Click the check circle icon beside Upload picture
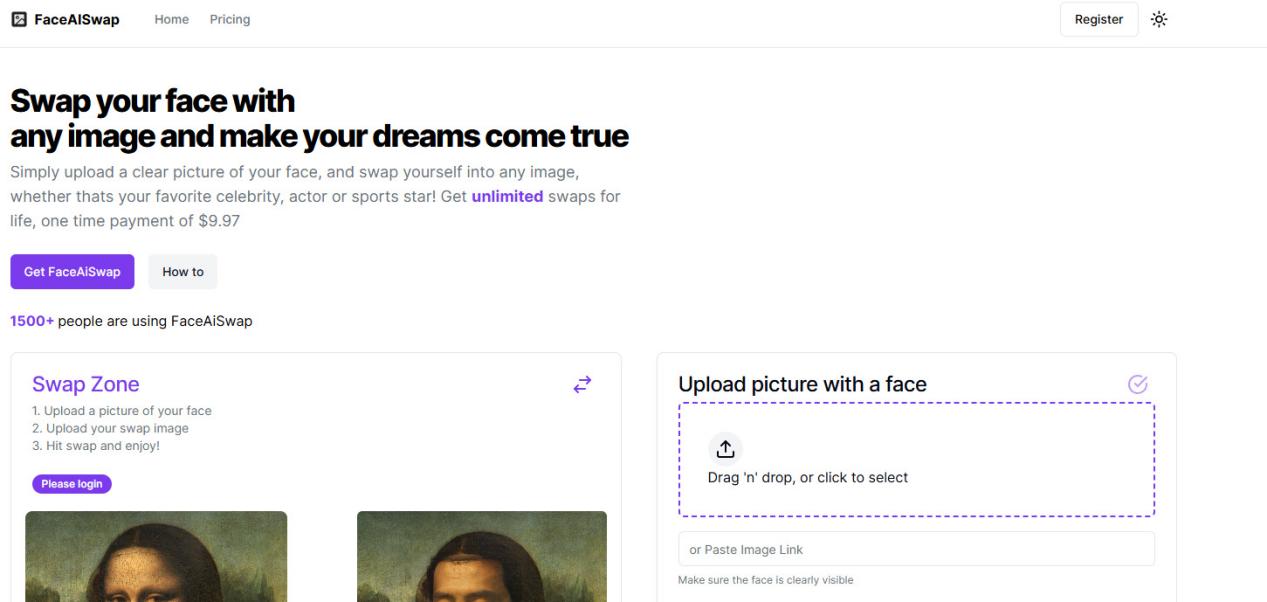 [x=1137, y=384]
